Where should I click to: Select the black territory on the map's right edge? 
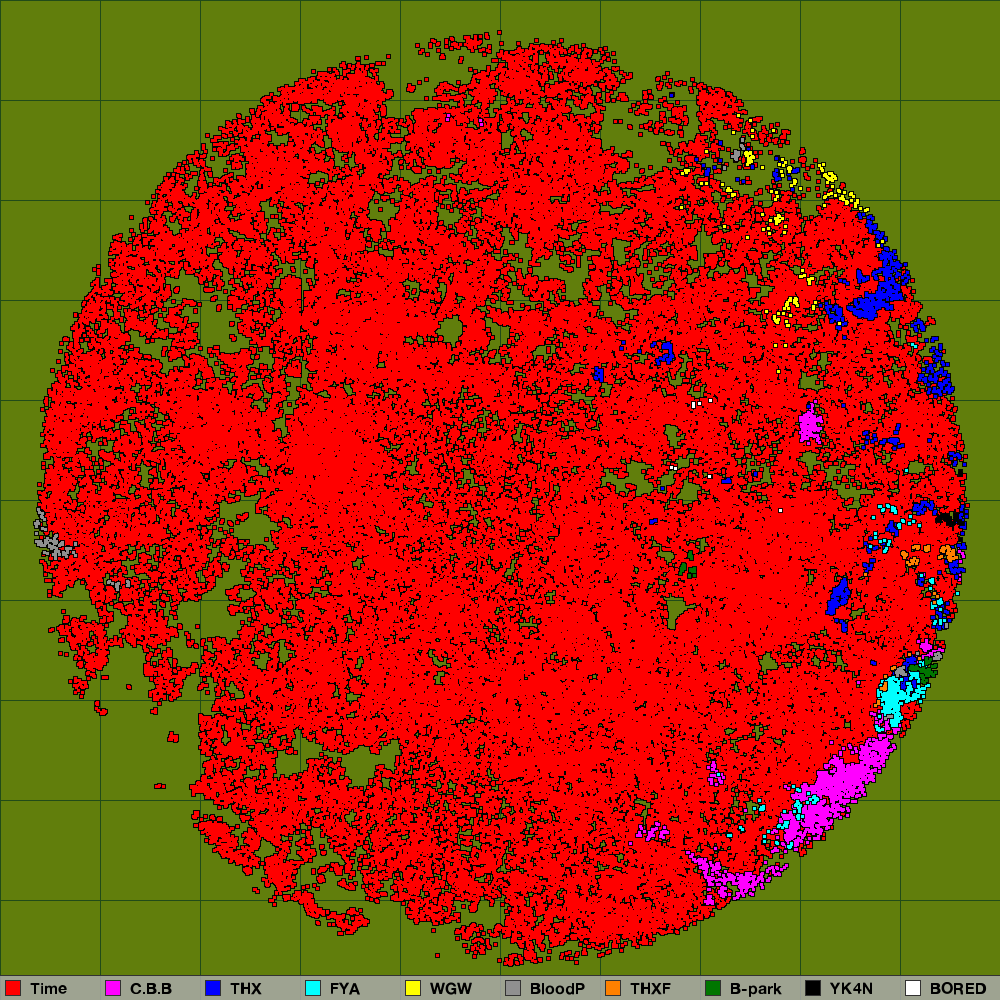[x=950, y=519]
